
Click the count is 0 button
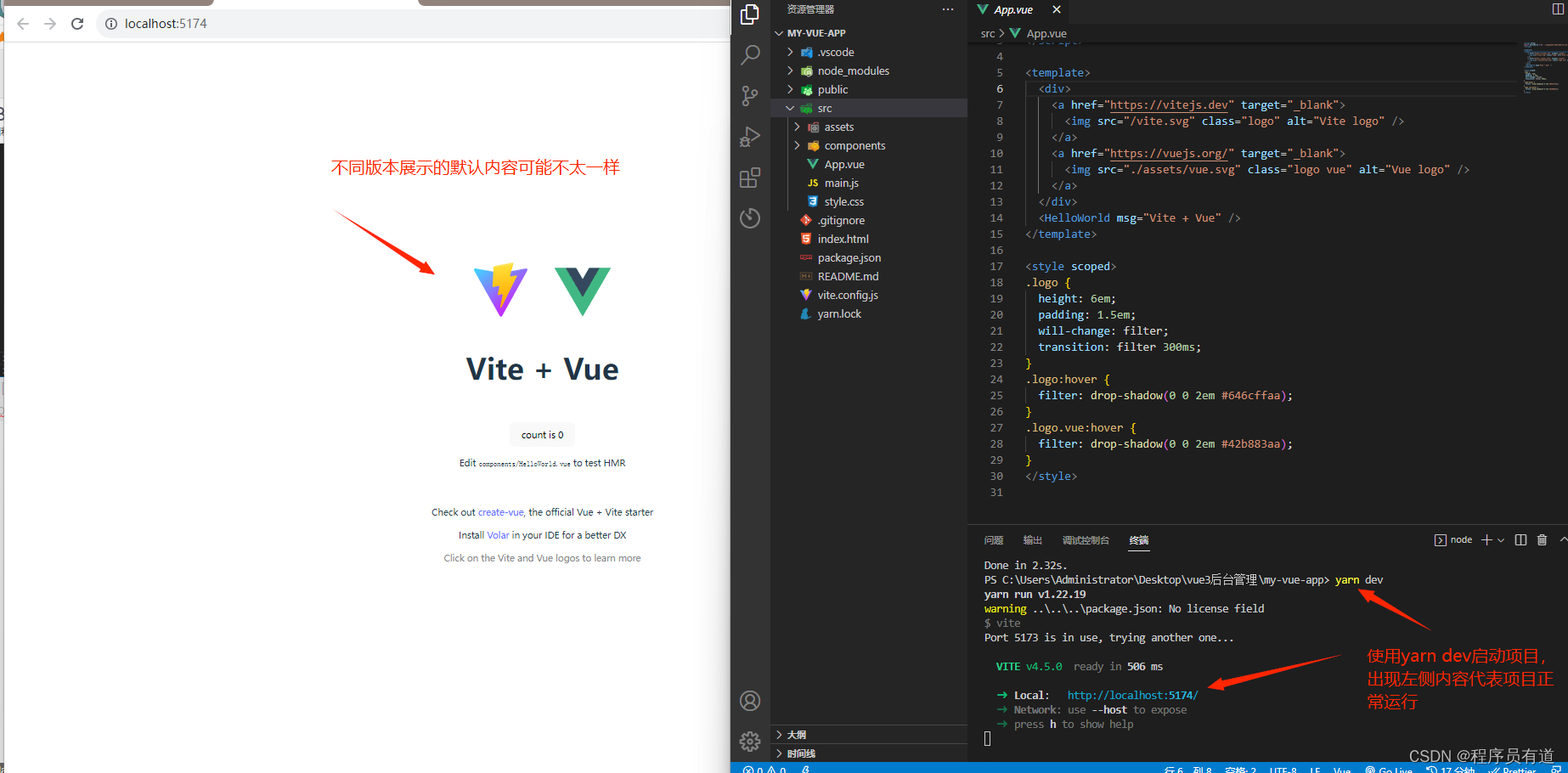click(542, 435)
